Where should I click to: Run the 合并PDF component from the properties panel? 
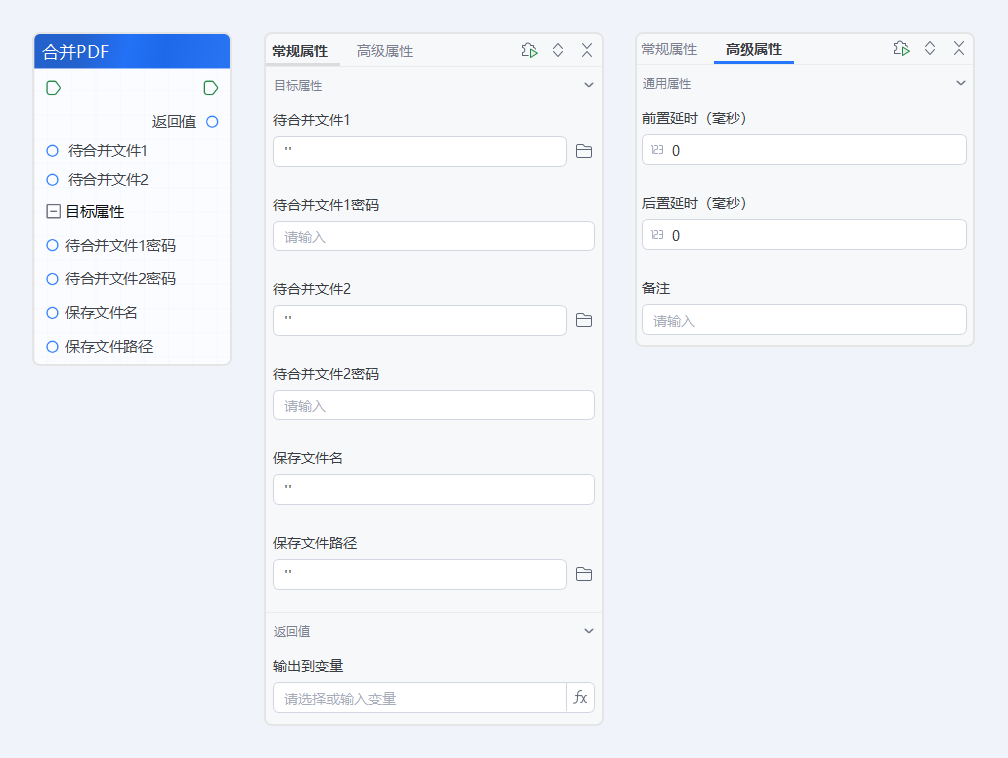point(529,49)
